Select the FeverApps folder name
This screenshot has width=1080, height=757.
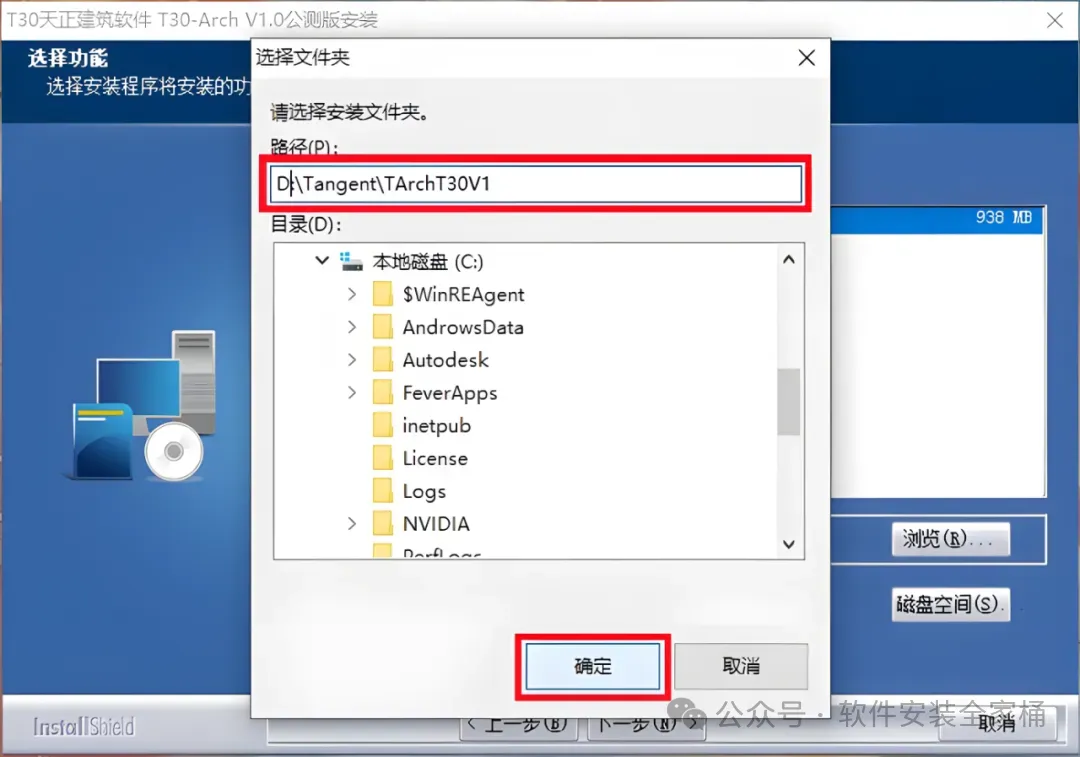coord(450,393)
